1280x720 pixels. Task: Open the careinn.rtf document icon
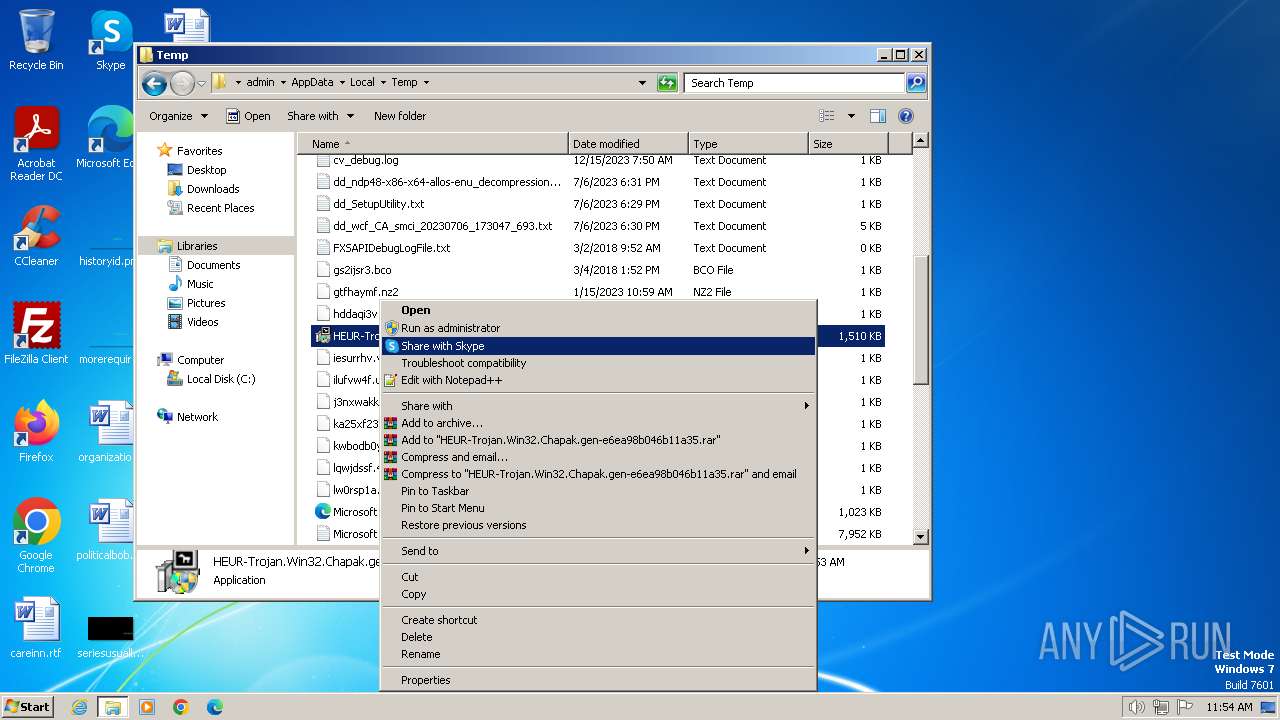click(36, 628)
